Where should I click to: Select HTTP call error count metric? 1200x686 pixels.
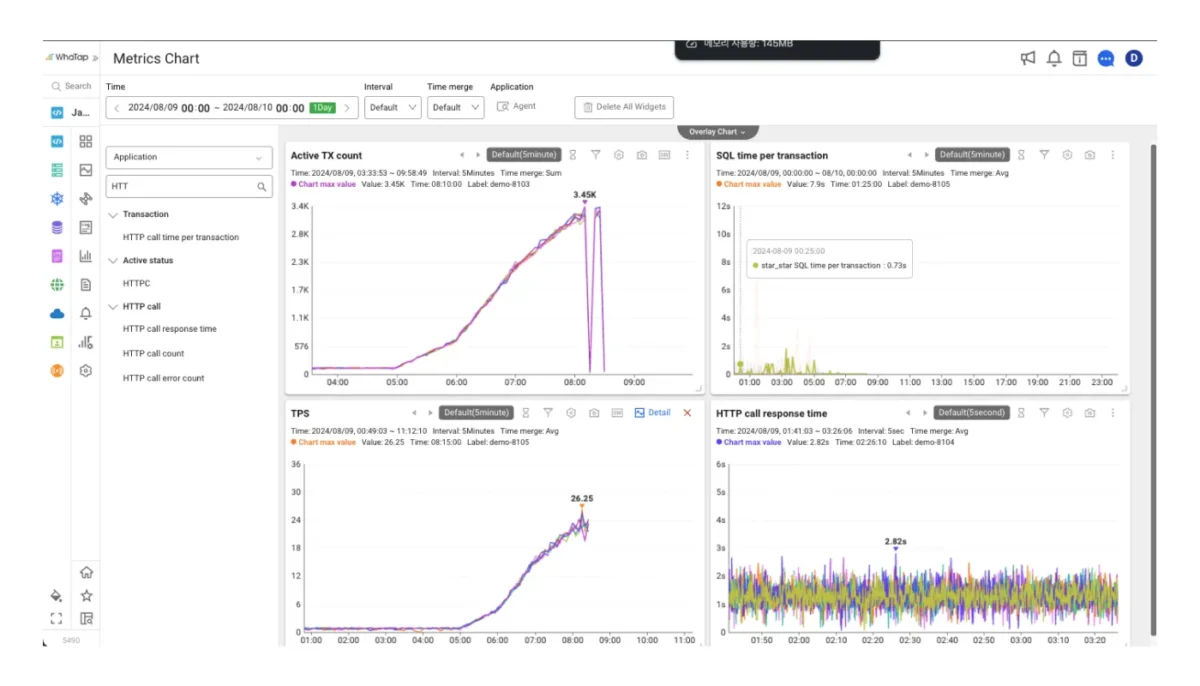pyautogui.click(x=163, y=379)
